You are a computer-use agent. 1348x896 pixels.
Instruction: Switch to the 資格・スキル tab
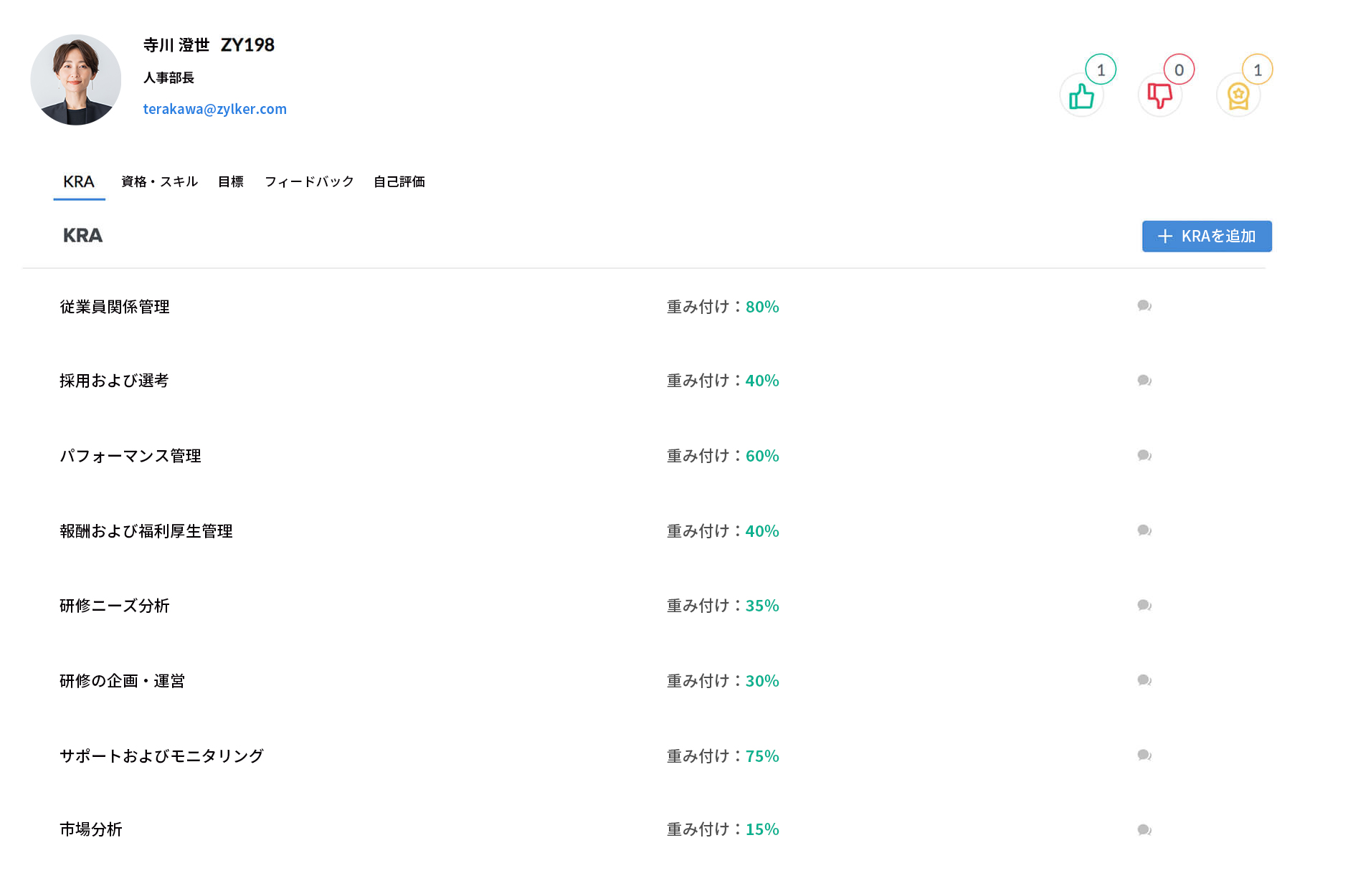159,181
